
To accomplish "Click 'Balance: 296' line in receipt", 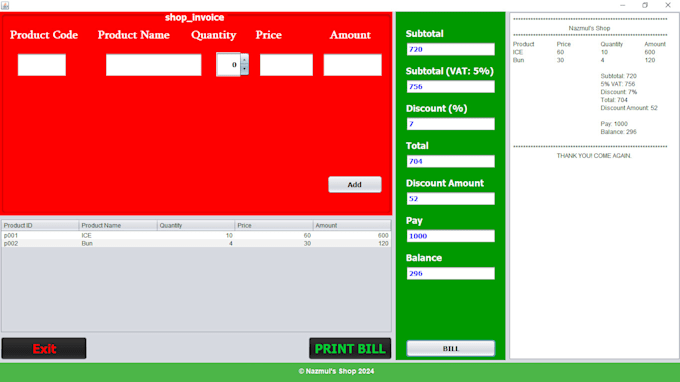I will pyautogui.click(x=618, y=132).
